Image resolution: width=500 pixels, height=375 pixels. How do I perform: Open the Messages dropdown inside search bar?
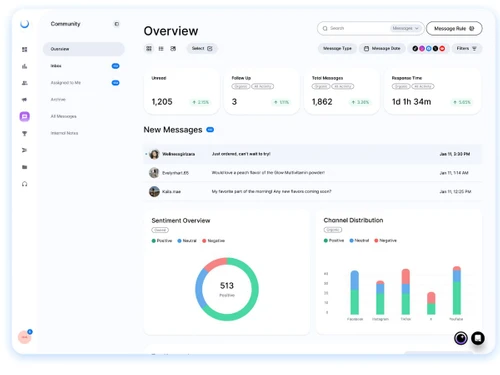click(x=405, y=29)
